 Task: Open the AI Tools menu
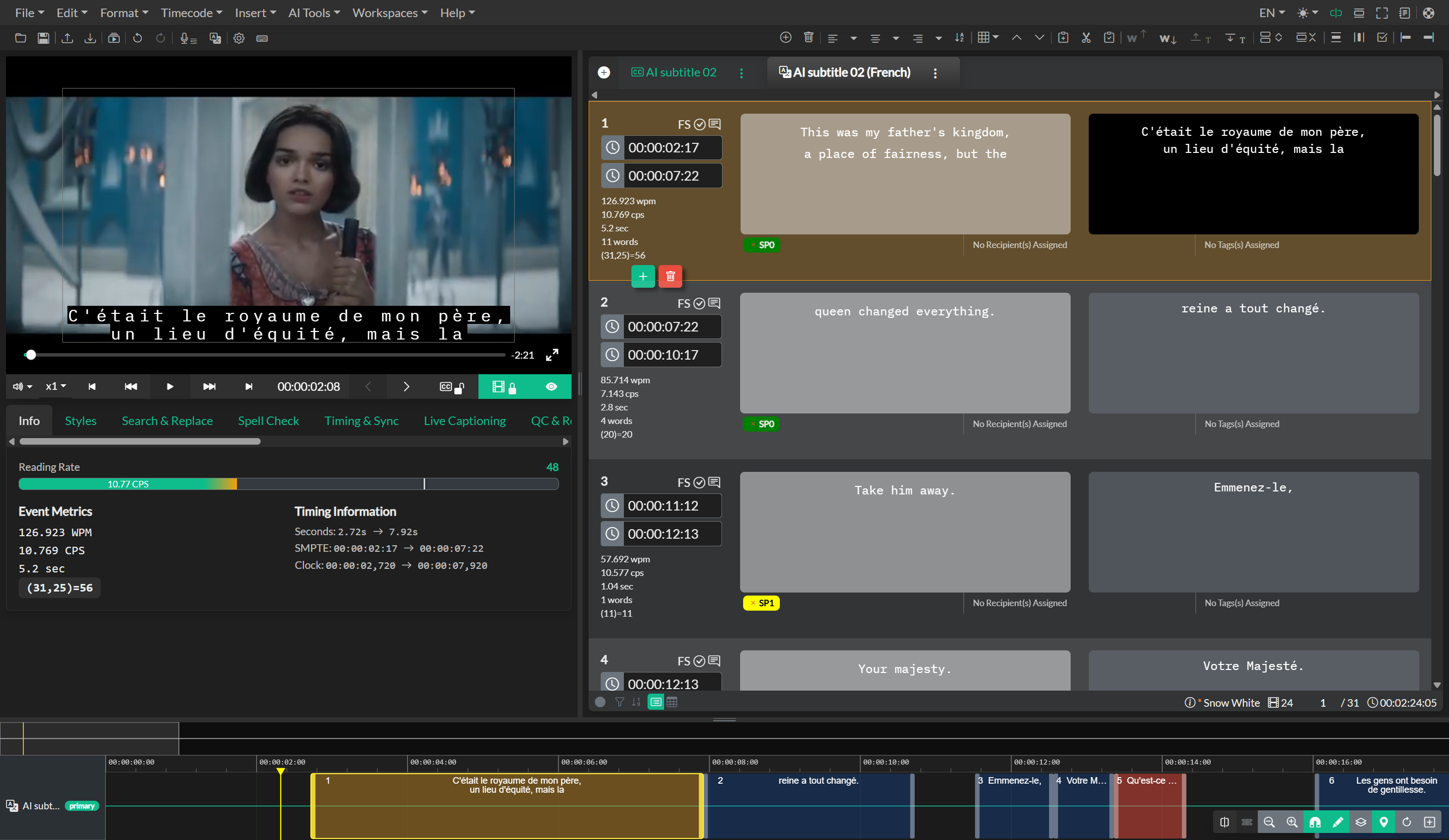pyautogui.click(x=314, y=13)
